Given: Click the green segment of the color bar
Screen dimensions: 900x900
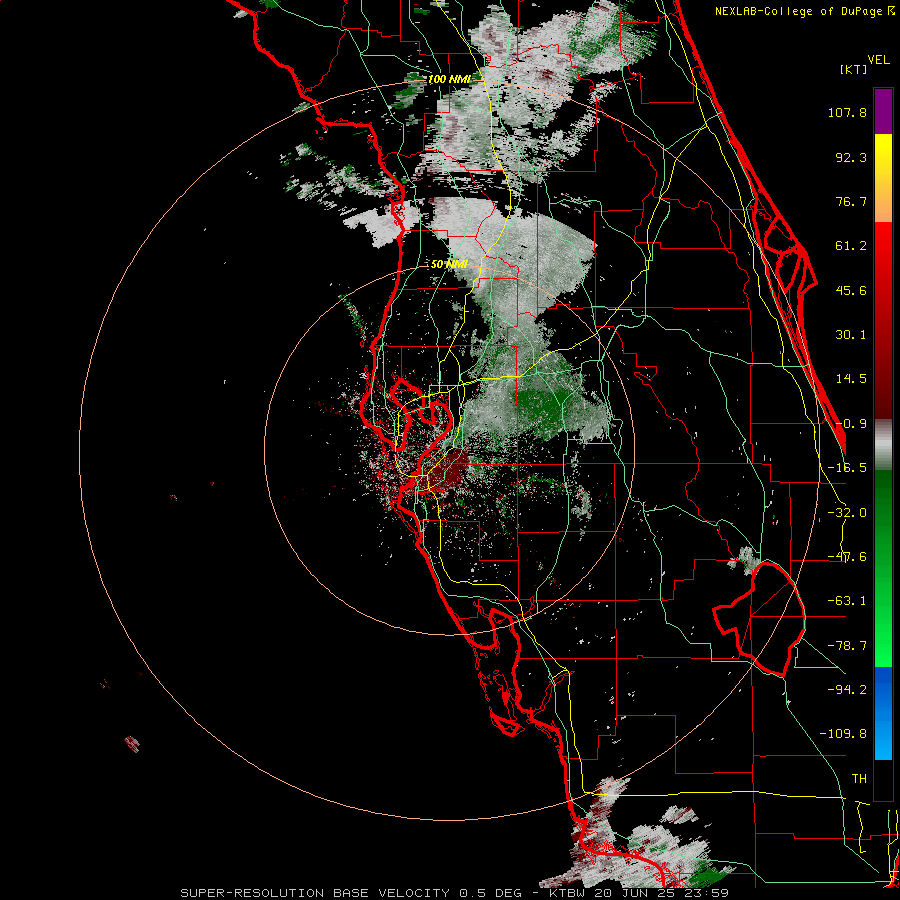Looking at the screenshot, I should pyautogui.click(x=883, y=568).
